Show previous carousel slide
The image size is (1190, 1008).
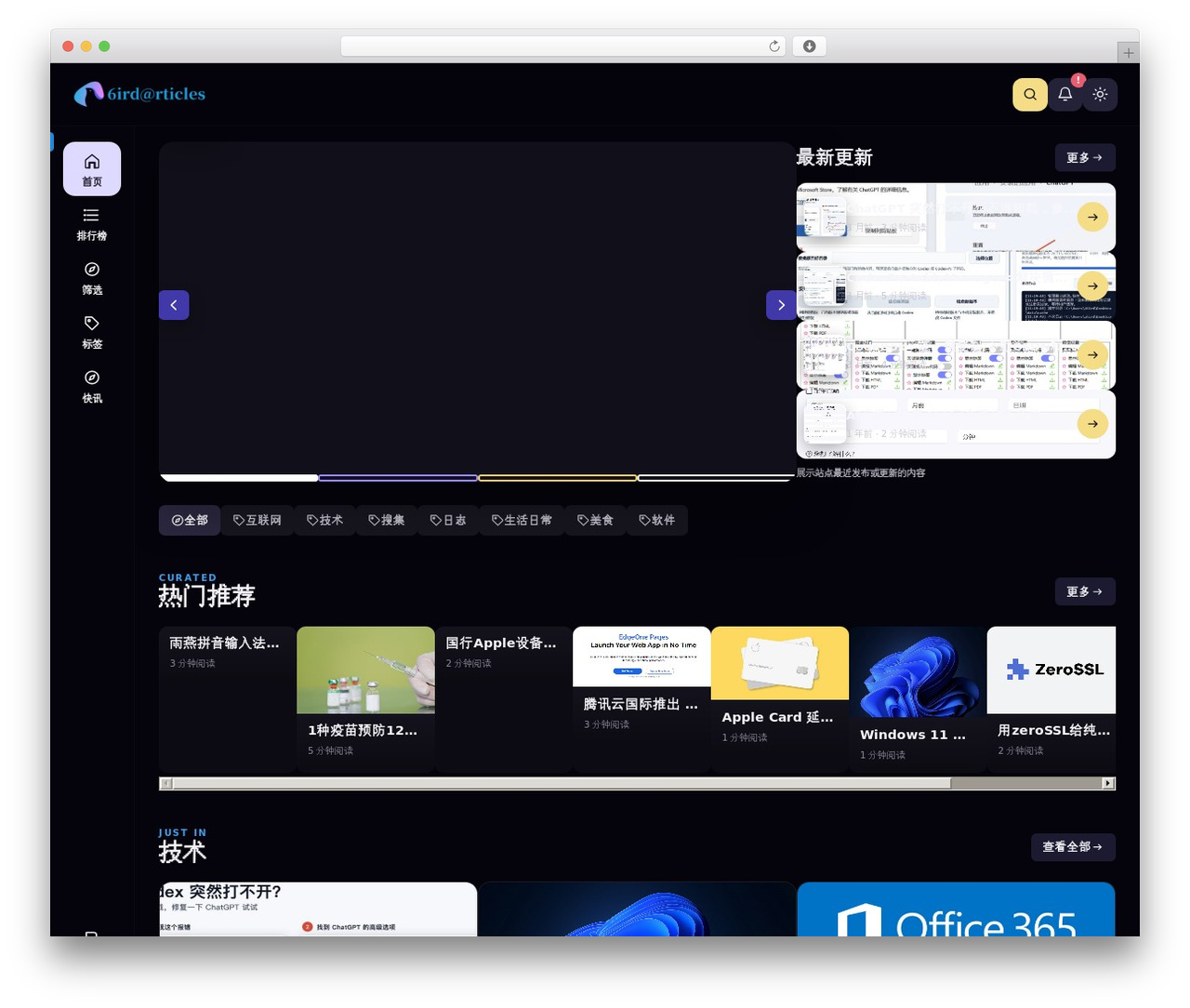pyautogui.click(x=174, y=305)
